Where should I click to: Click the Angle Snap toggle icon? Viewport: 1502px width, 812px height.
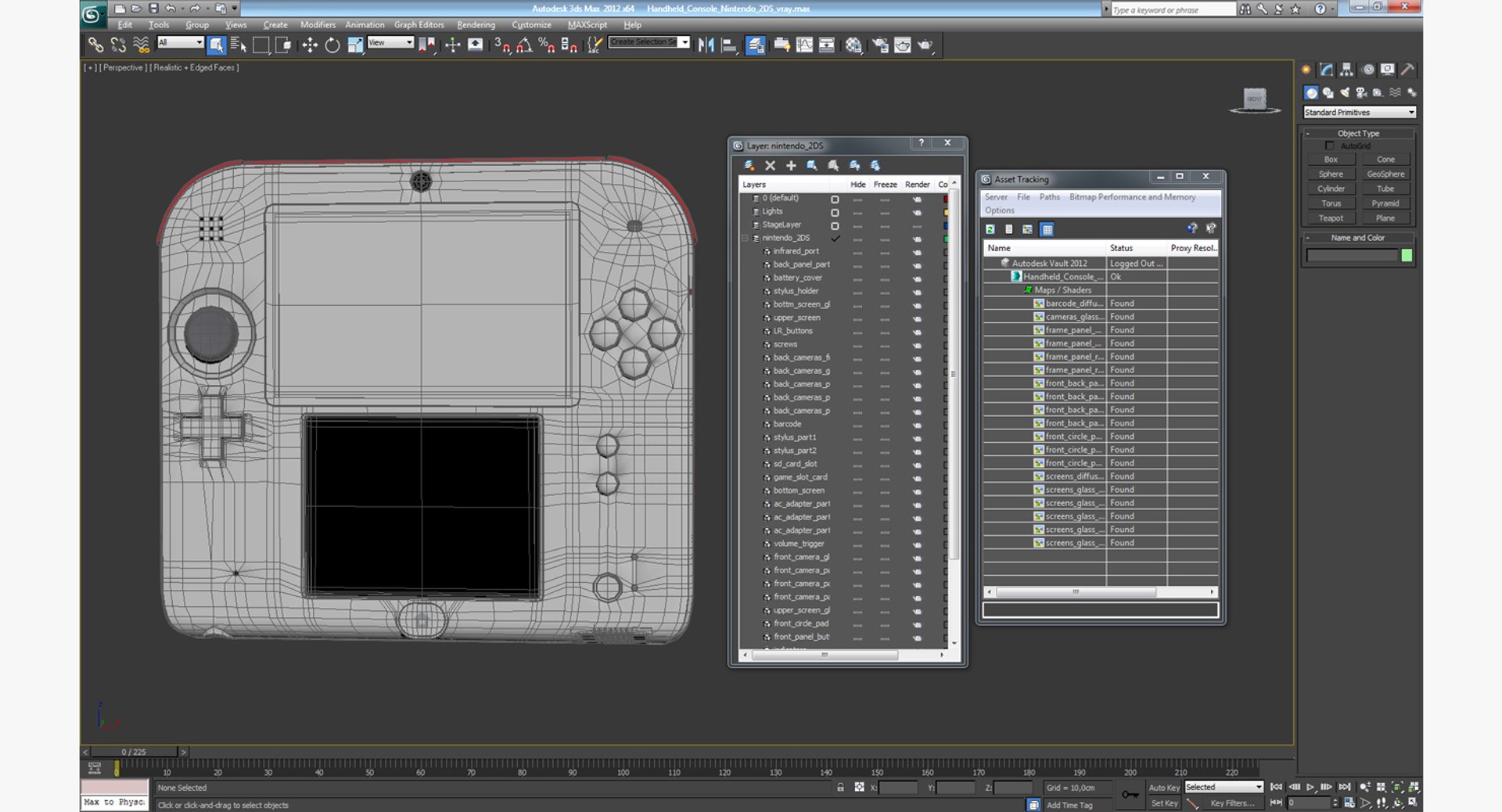click(523, 45)
